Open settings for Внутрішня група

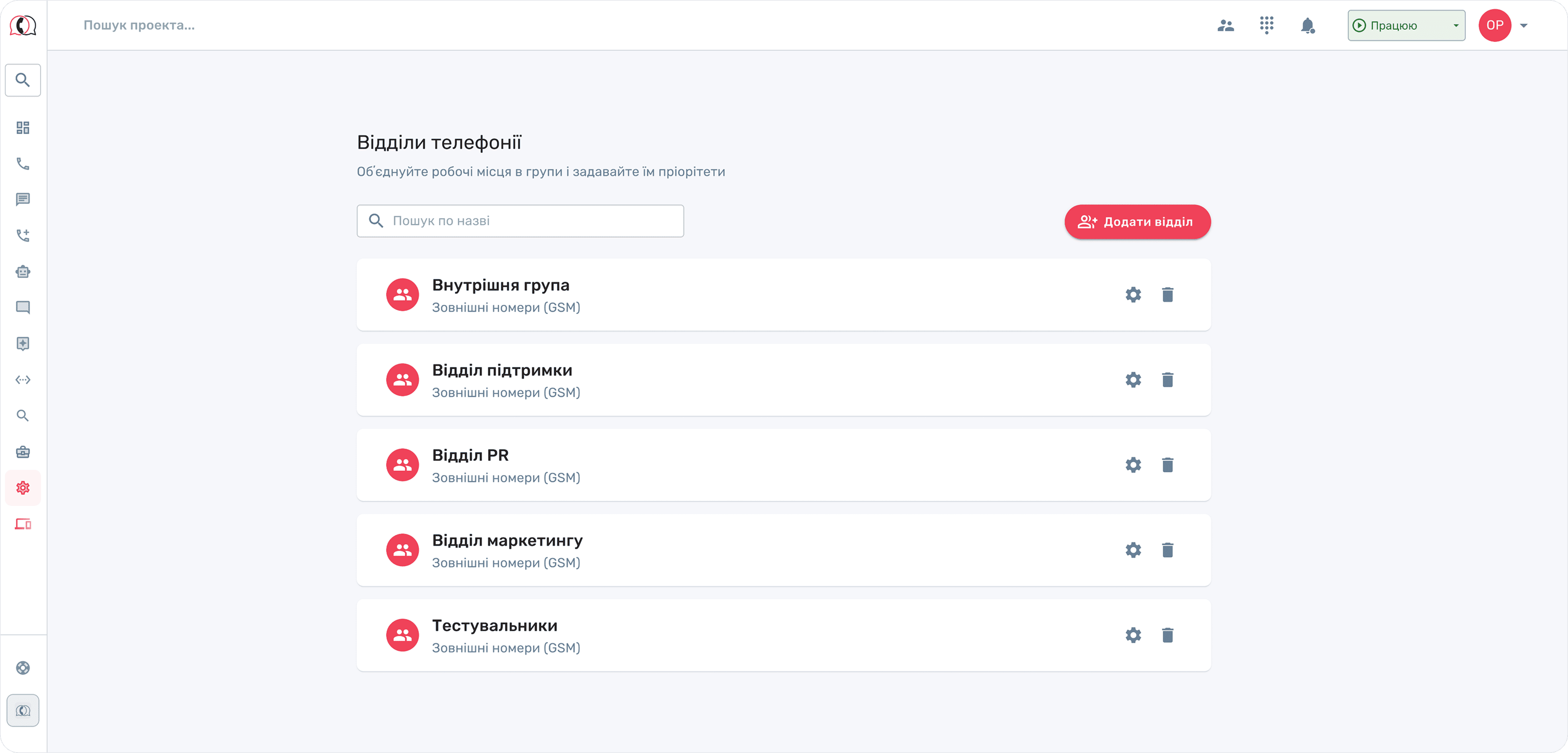pyautogui.click(x=1133, y=294)
